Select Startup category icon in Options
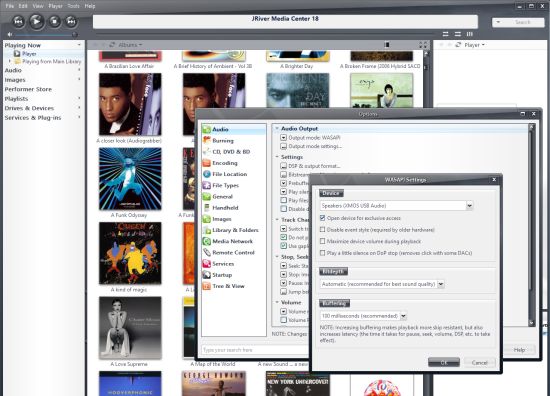 point(207,275)
